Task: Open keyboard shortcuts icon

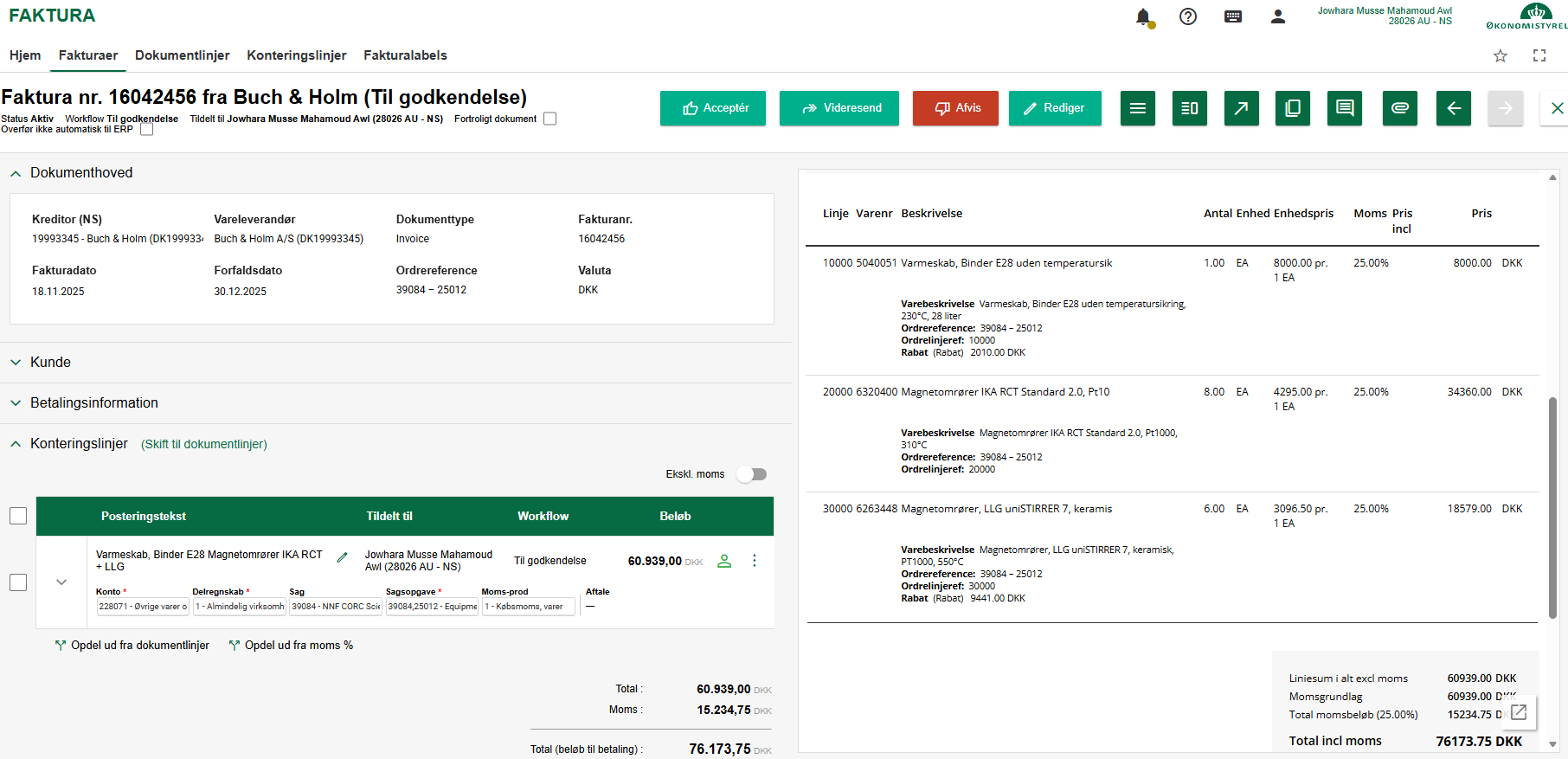Action: point(1233,16)
